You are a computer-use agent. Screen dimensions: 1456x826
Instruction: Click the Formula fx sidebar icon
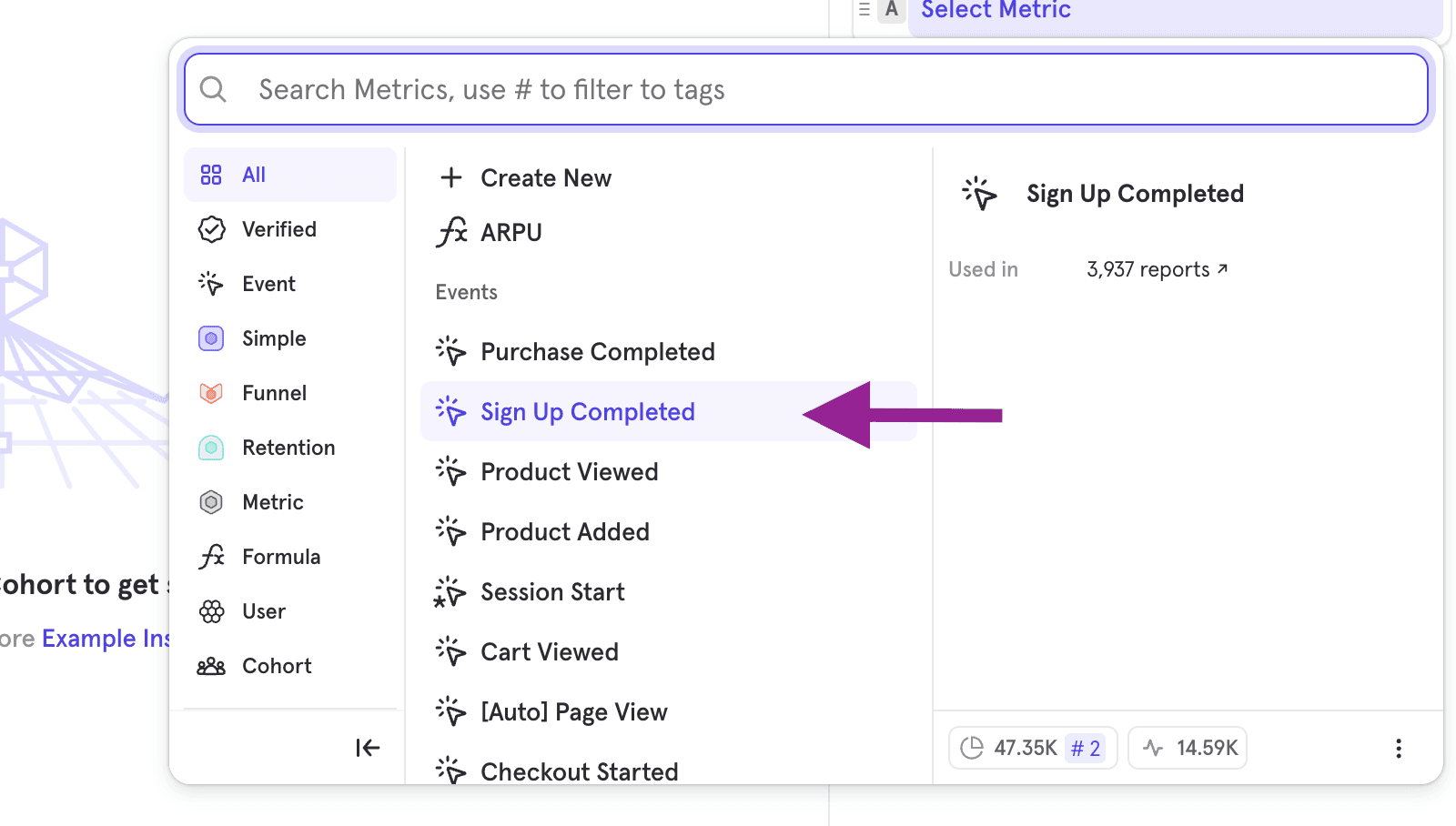(x=211, y=557)
